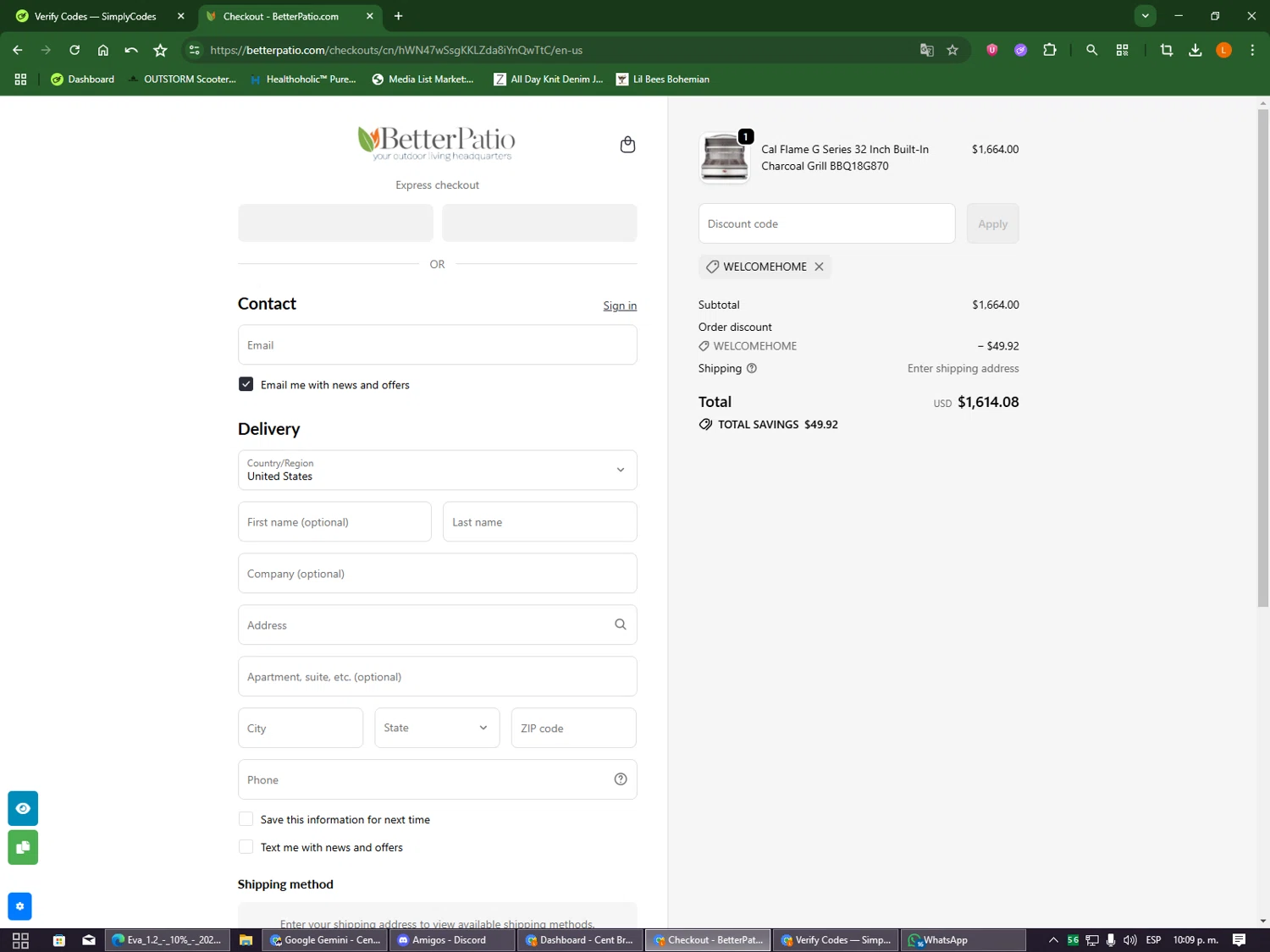Select the Checkout - BetterPatio.com tab
Screen dimensions: 1270x952
pyautogui.click(x=290, y=16)
